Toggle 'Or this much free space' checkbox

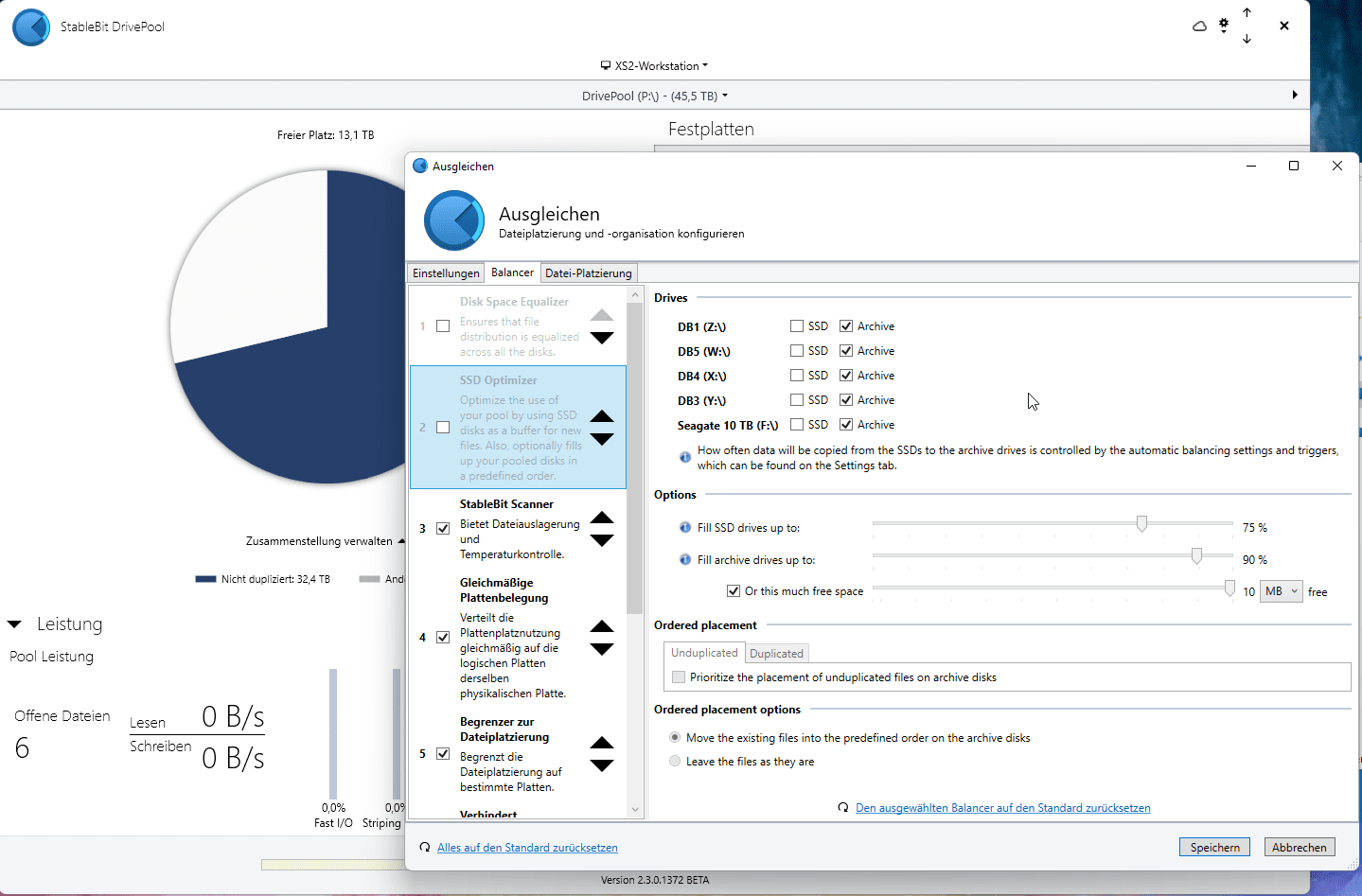(733, 590)
